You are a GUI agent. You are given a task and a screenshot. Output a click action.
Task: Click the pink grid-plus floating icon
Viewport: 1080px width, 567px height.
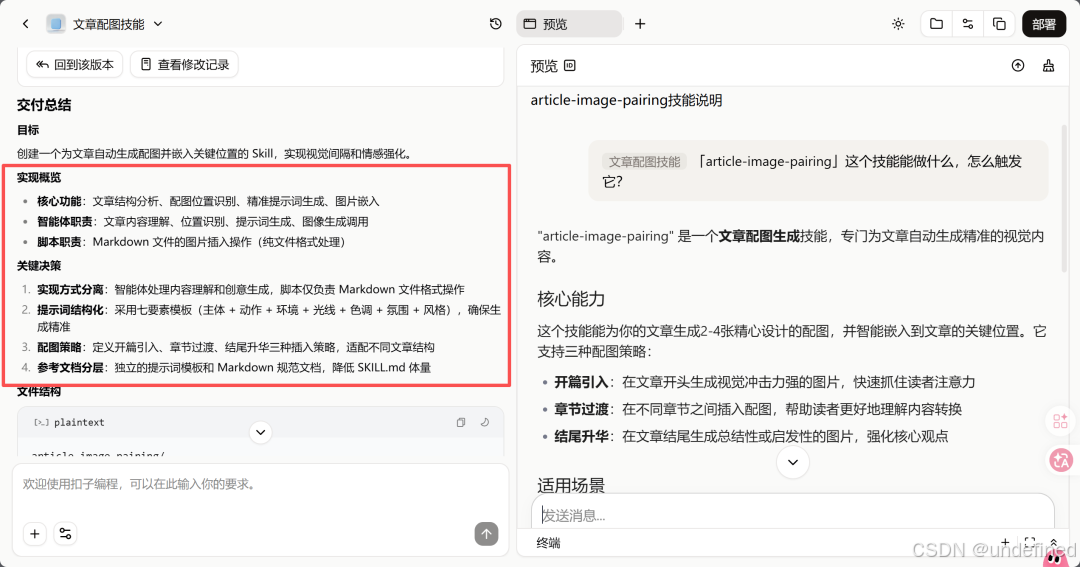pyautogui.click(x=1060, y=421)
